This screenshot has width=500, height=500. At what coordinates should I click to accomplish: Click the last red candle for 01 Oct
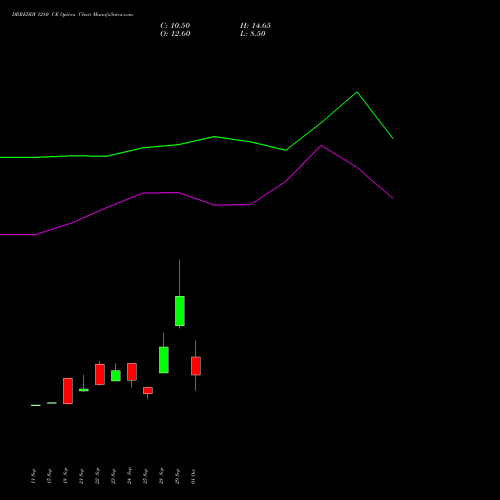click(x=196, y=366)
